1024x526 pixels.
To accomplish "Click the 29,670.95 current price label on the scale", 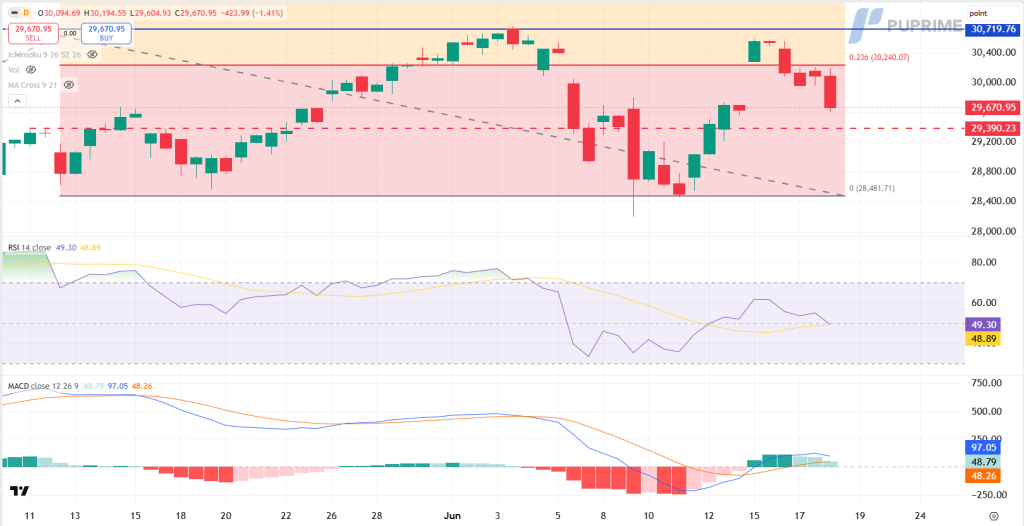I will tap(993, 107).
